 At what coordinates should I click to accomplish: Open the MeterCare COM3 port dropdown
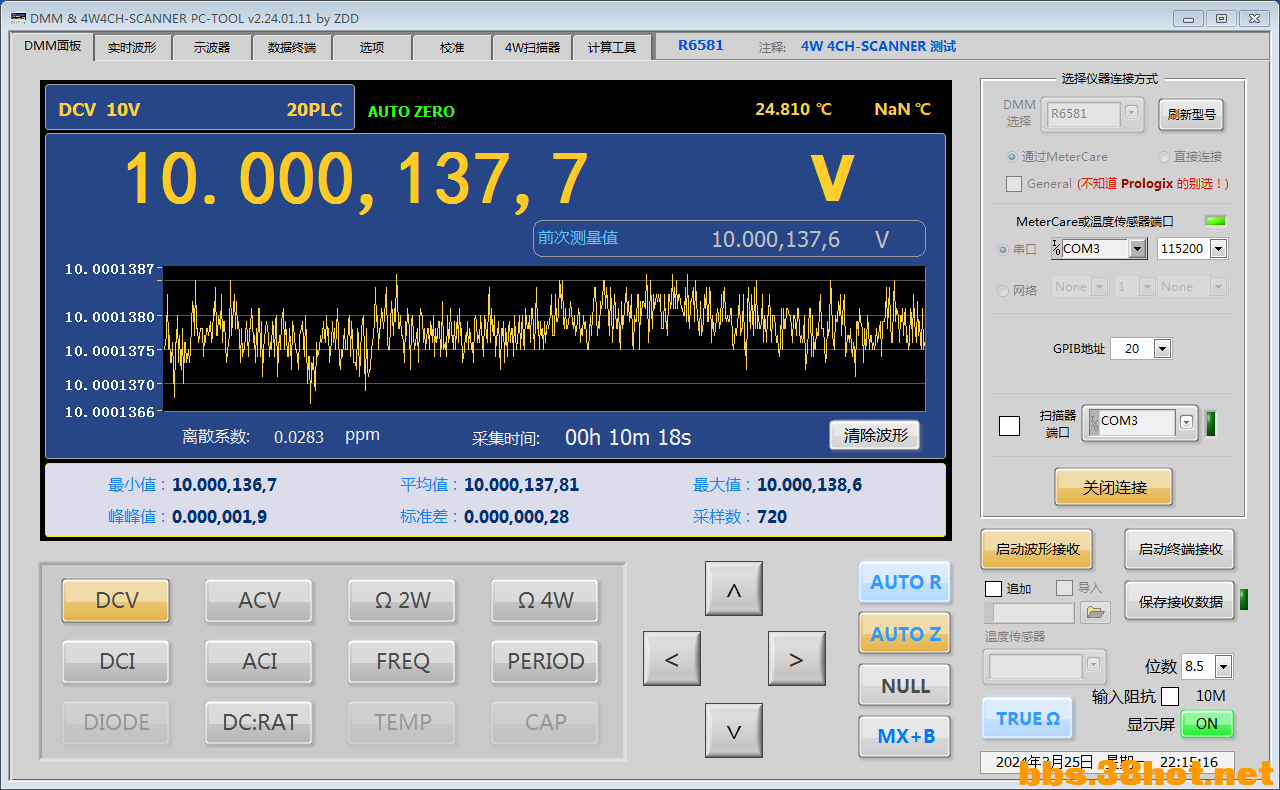tap(1137, 249)
